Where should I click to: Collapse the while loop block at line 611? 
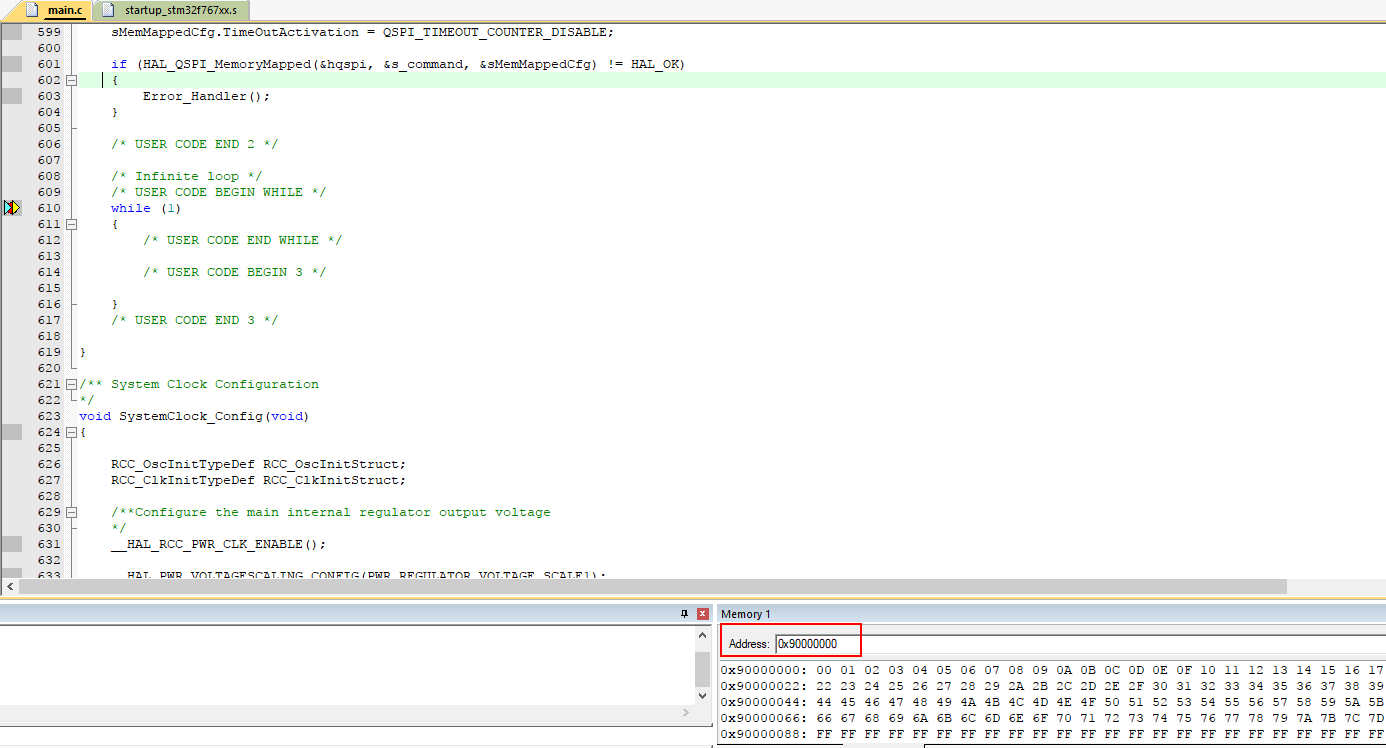(x=71, y=224)
